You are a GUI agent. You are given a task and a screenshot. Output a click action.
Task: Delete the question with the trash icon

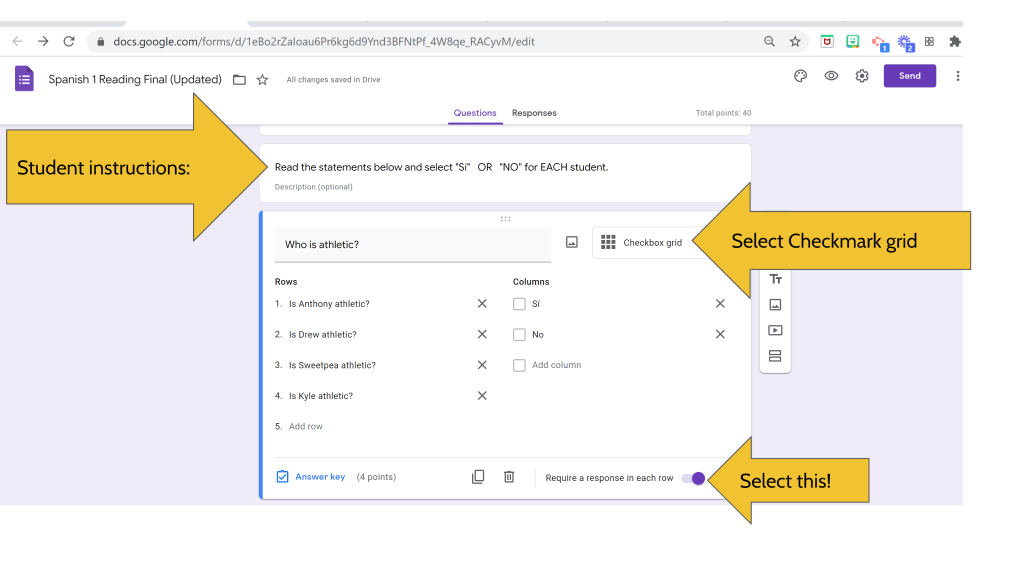(509, 477)
